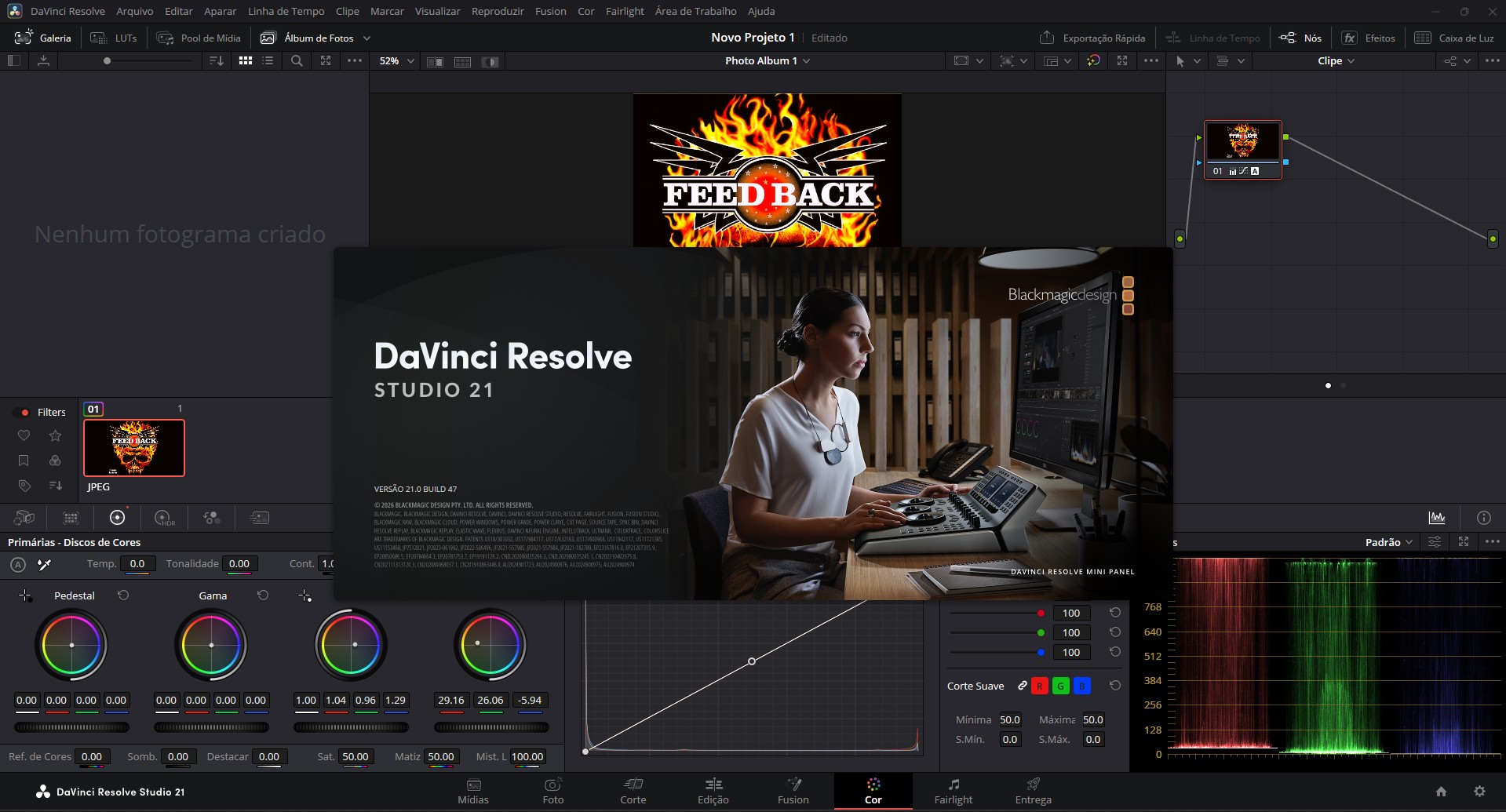Screen dimensions: 1506x812
Task: Click the Auto balance A button
Action: 18,564
